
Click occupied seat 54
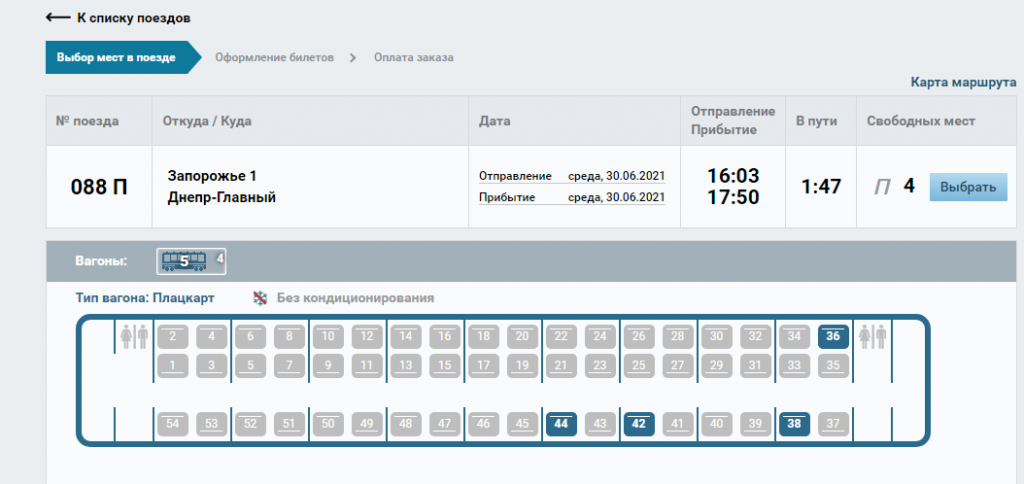(x=172, y=423)
